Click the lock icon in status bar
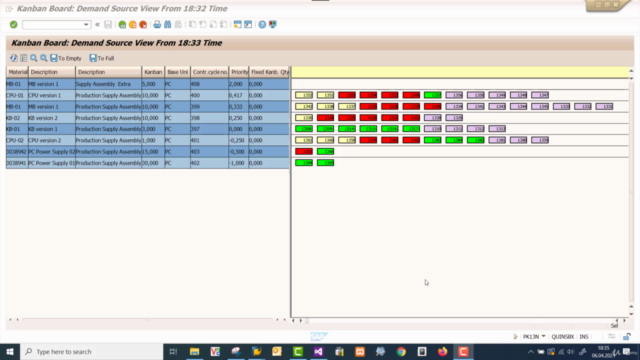The height and width of the screenshot is (360, 640). tap(627, 337)
